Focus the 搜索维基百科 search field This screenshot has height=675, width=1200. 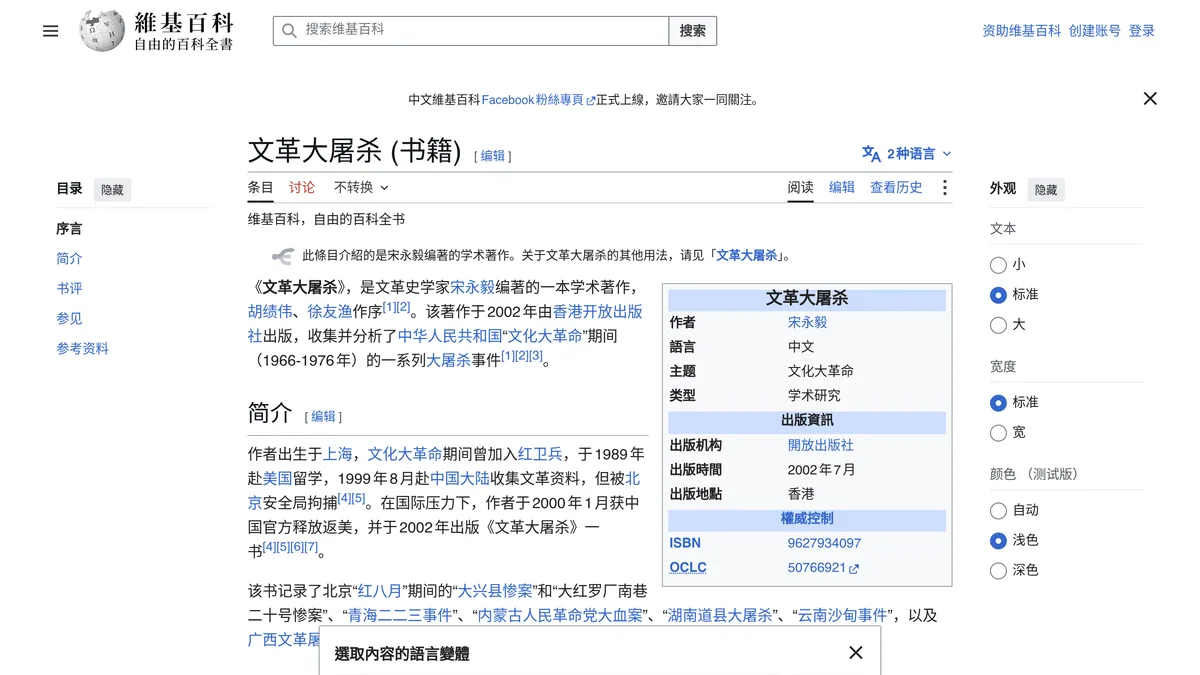[x=471, y=31]
